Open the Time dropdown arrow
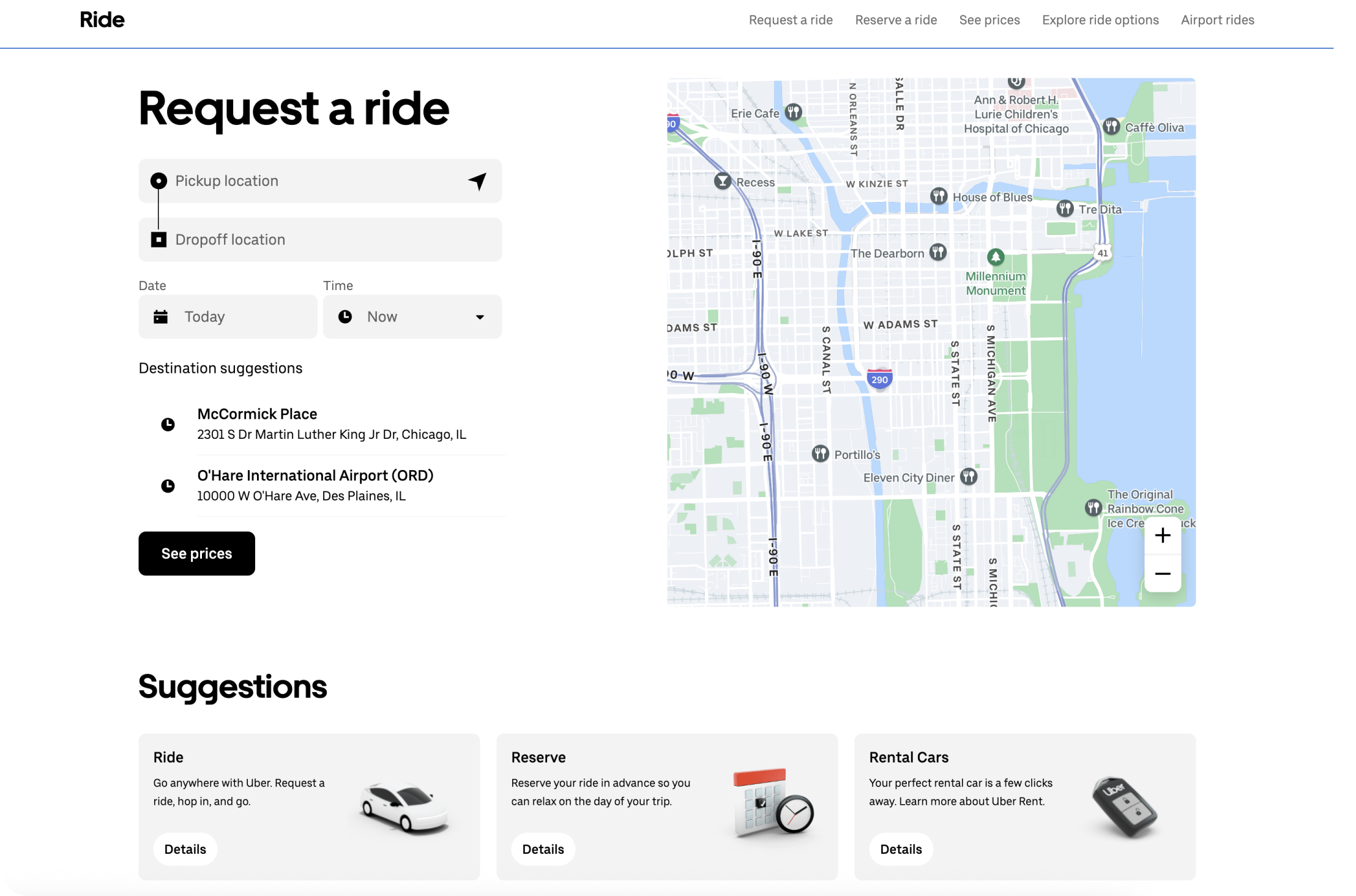 point(480,317)
